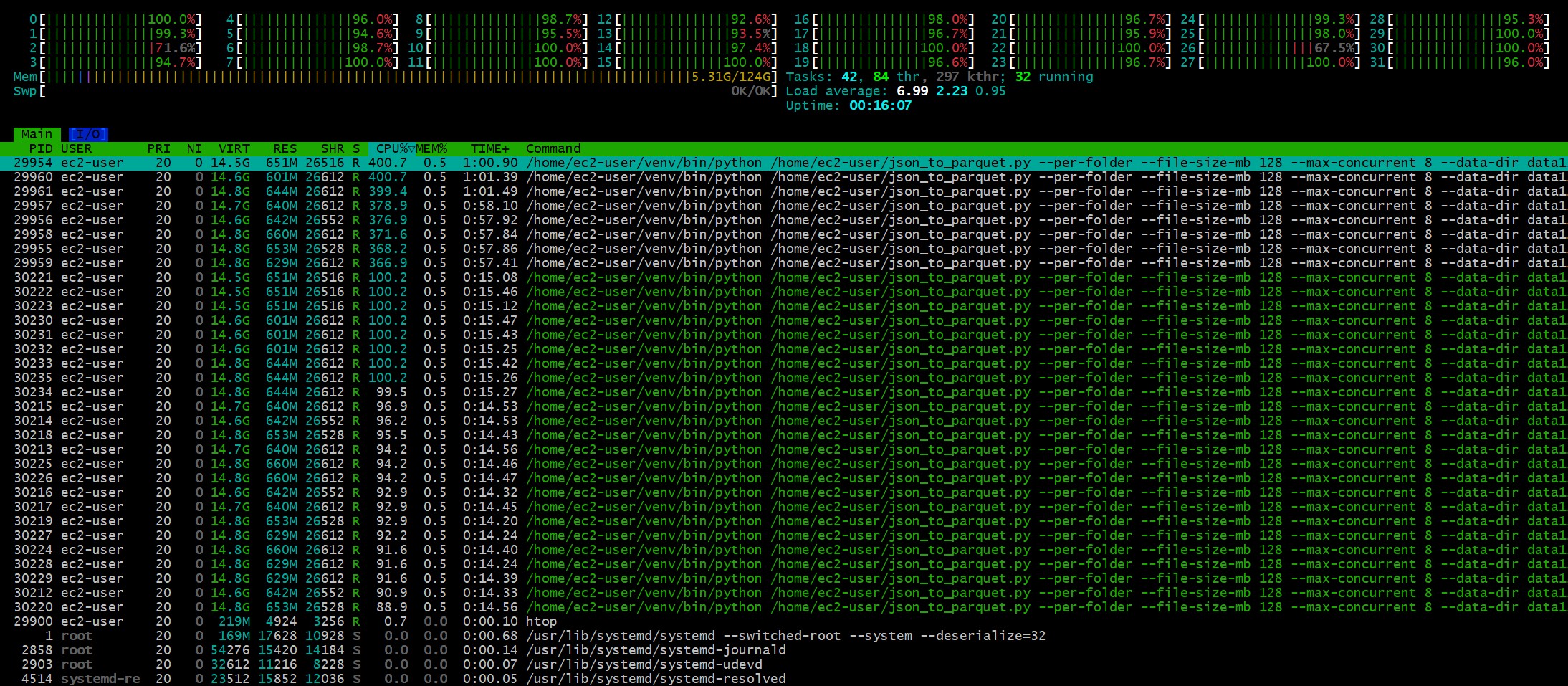Switch to the Main tab
Viewport: 1568px width, 686px height.
click(37, 134)
